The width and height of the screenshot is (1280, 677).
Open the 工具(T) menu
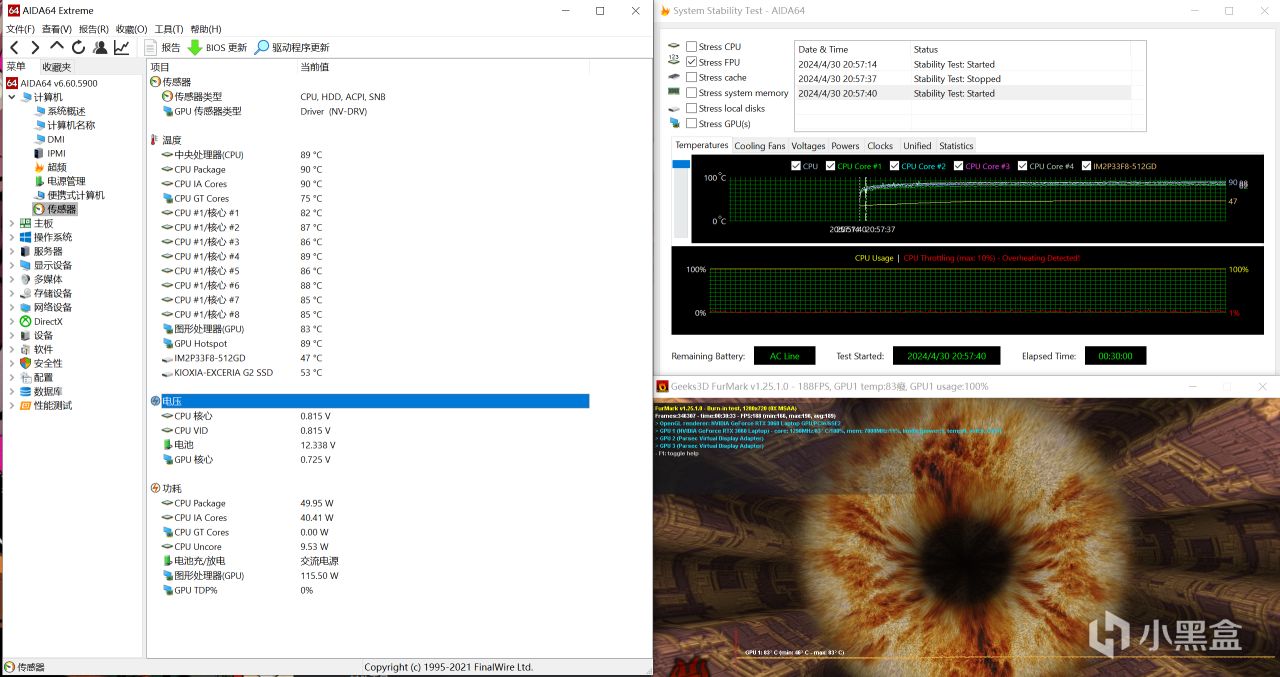tap(169, 29)
